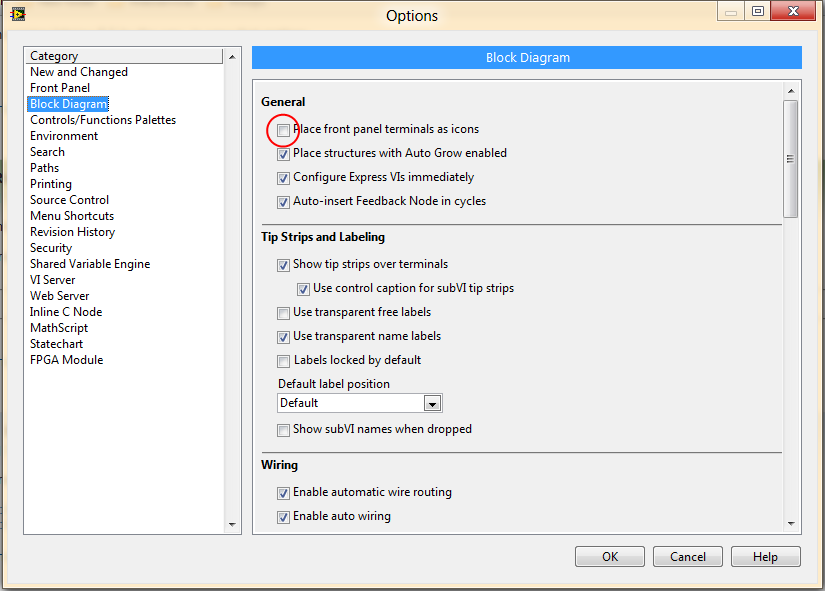The width and height of the screenshot is (825, 600).
Task: Enable Show subVI names when dropped
Action: click(283, 431)
